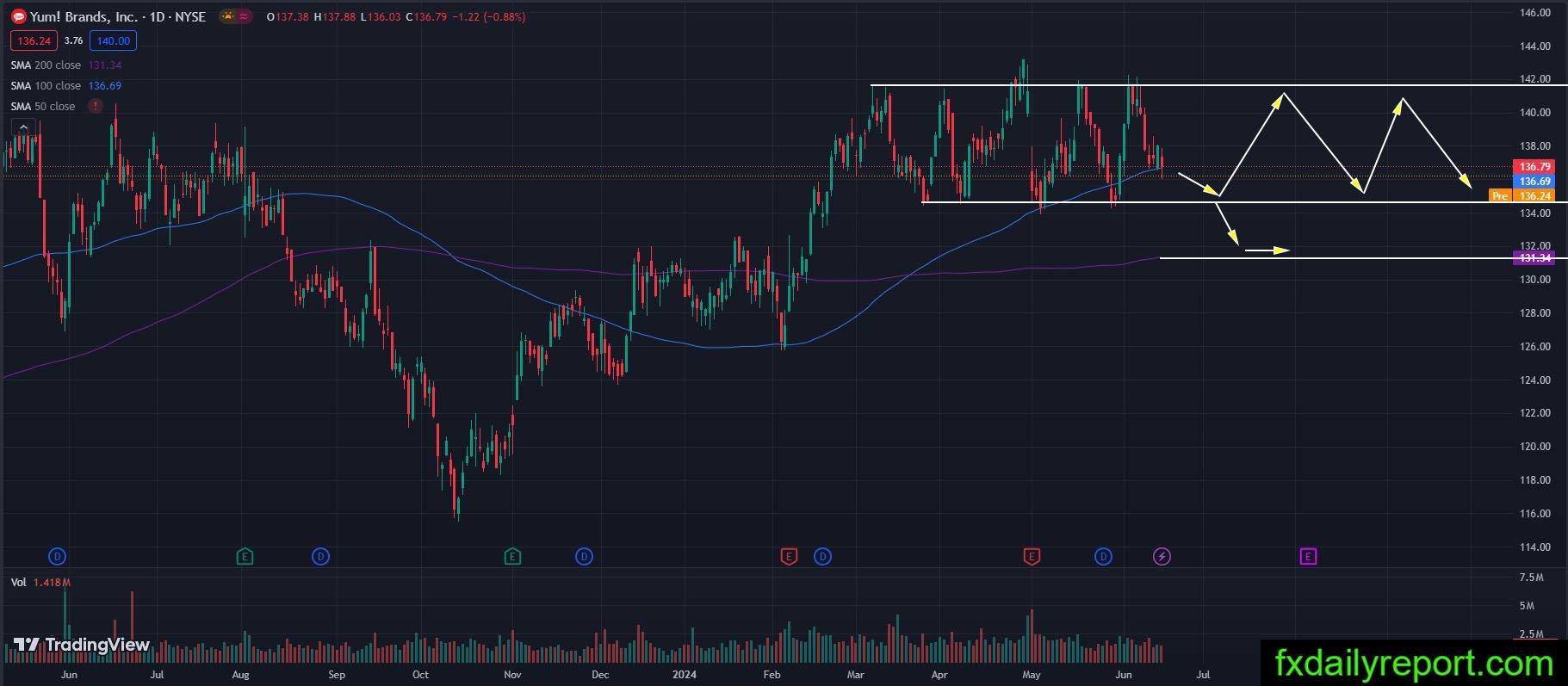Click the 2024 label on time axis
The image size is (1568, 686).
685,675
